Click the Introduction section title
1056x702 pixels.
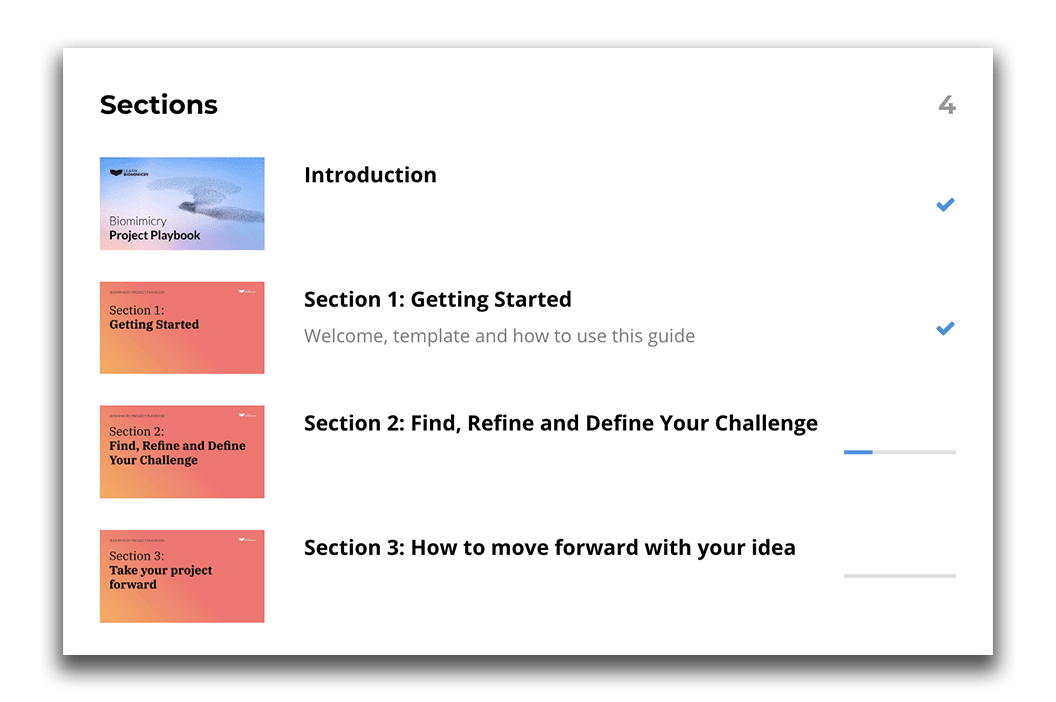(x=370, y=175)
